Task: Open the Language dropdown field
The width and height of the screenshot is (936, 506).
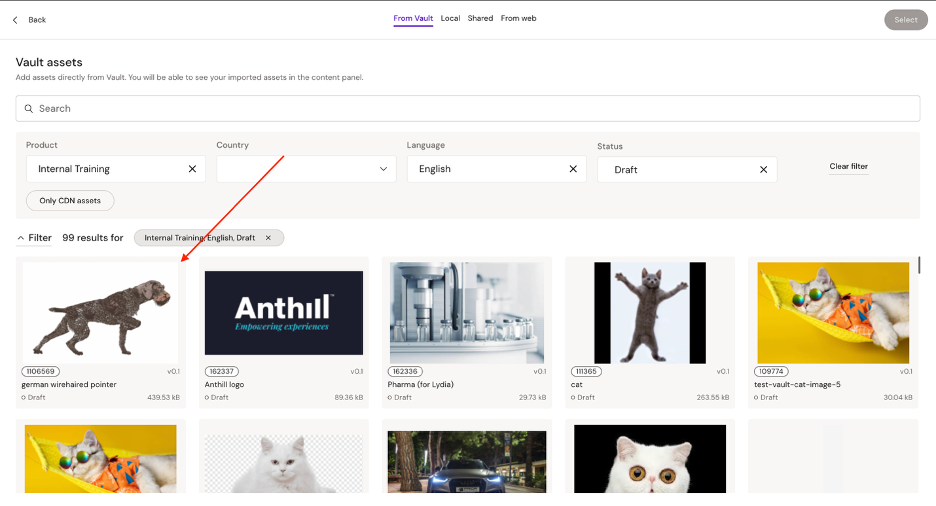Action: click(497, 169)
